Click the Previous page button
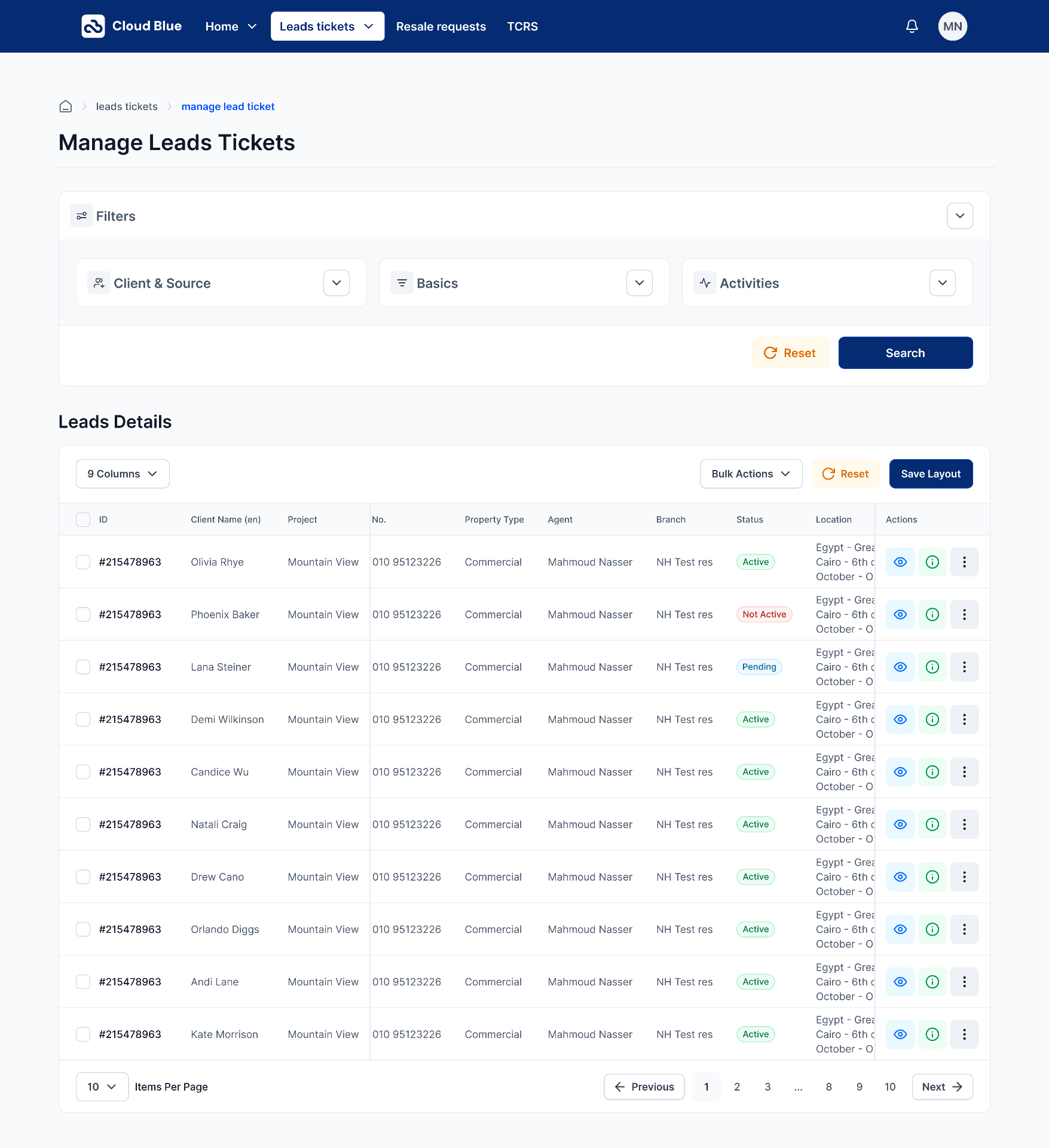This screenshot has width=1049, height=1148. (x=644, y=1086)
